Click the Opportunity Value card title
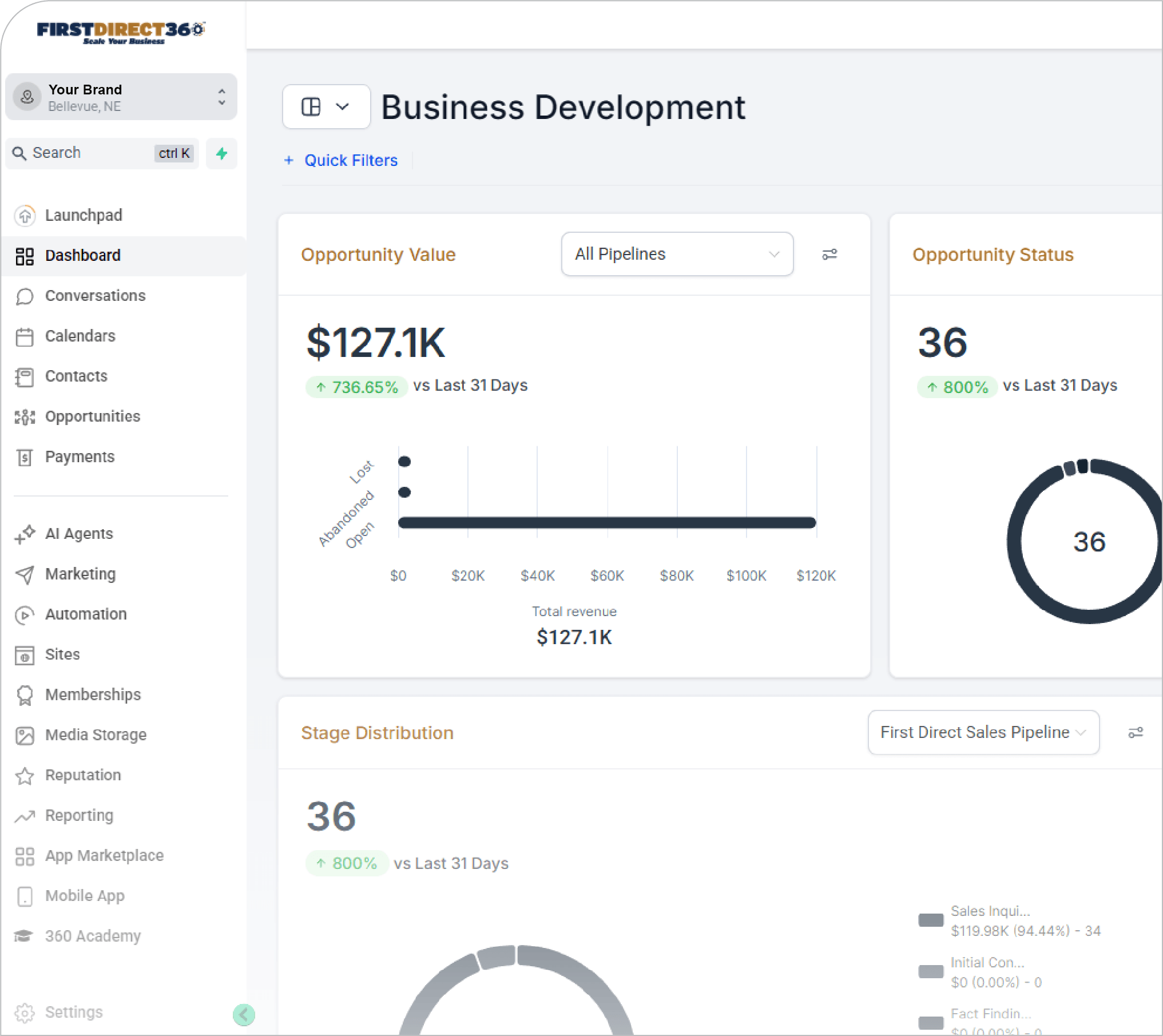Viewport: 1163px width, 1036px height. [378, 255]
